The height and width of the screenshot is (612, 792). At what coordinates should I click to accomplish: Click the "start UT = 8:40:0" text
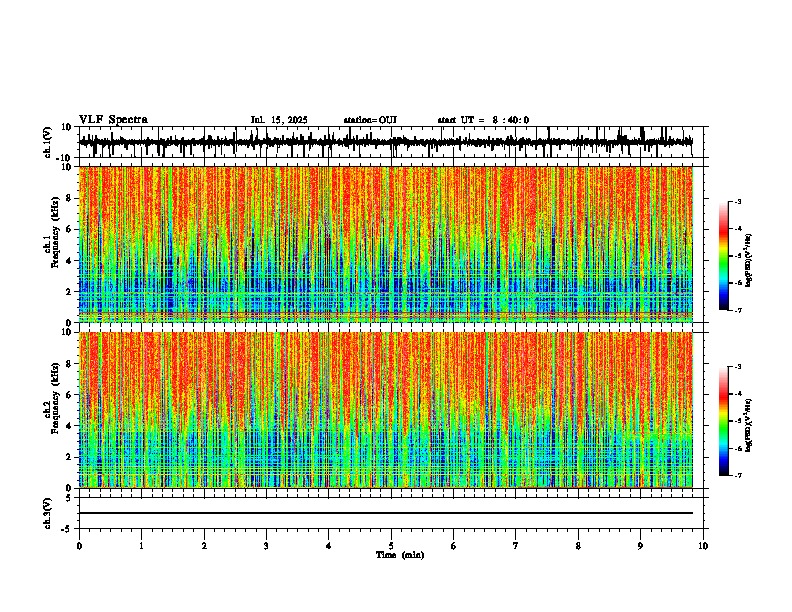pos(483,120)
